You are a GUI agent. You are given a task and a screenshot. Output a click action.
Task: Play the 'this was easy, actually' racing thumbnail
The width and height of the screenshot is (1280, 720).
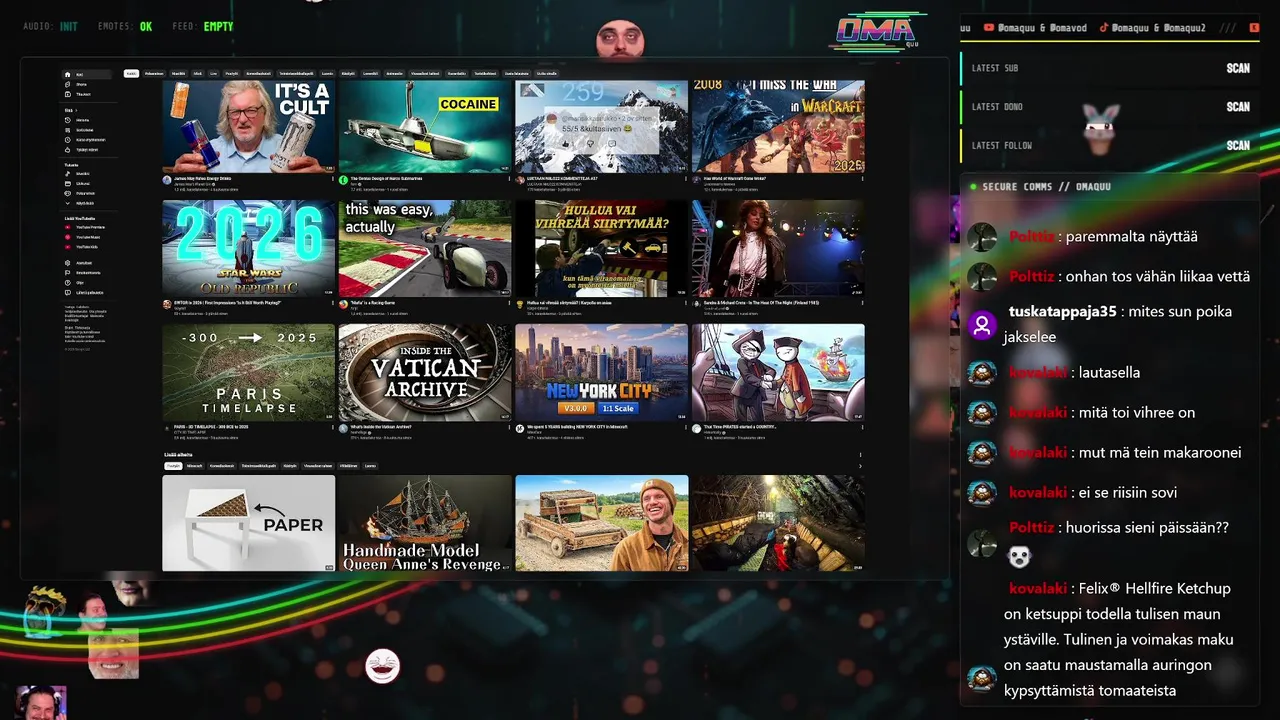click(x=425, y=248)
